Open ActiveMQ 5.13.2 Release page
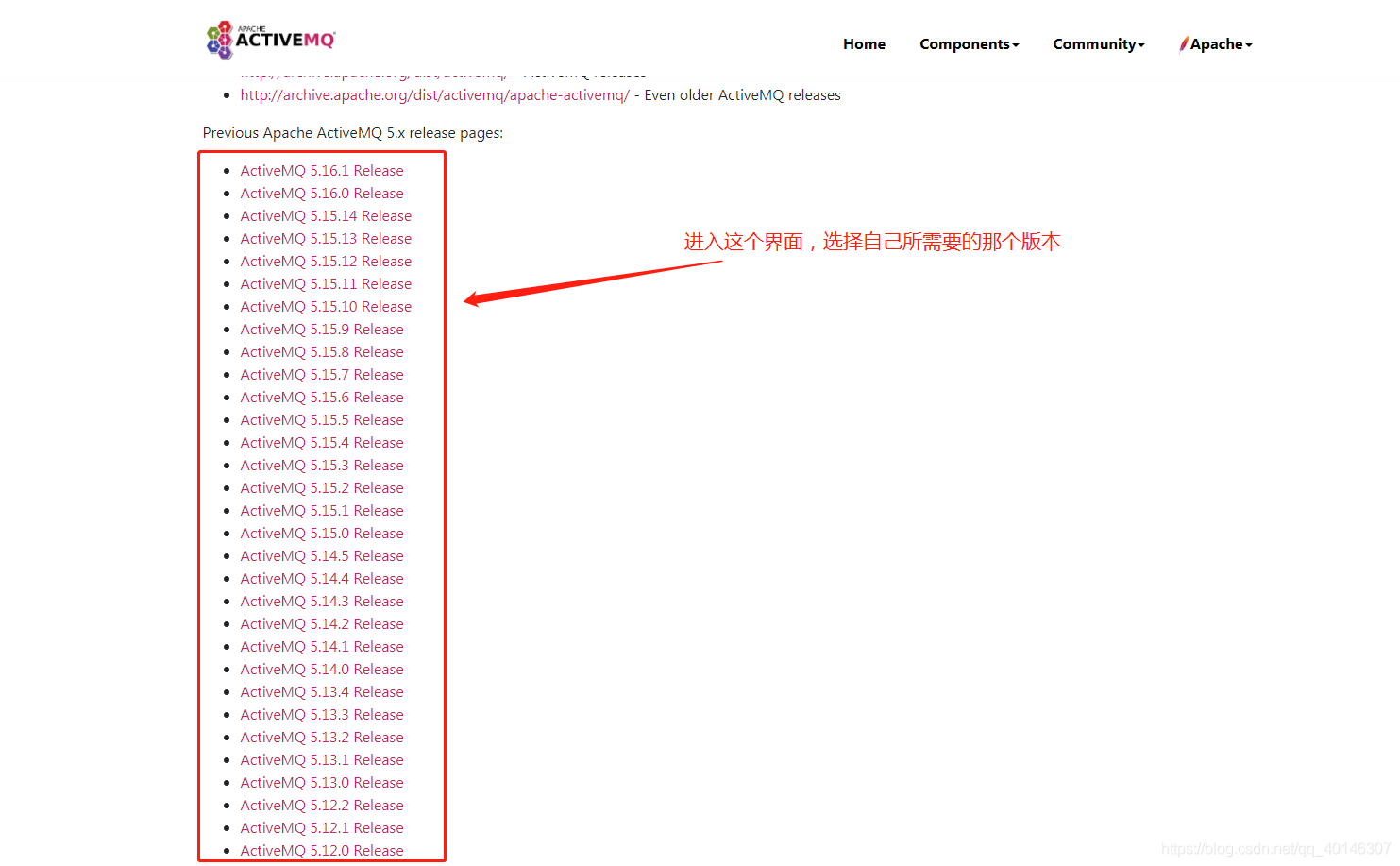This screenshot has height=866, width=1400. (322, 738)
